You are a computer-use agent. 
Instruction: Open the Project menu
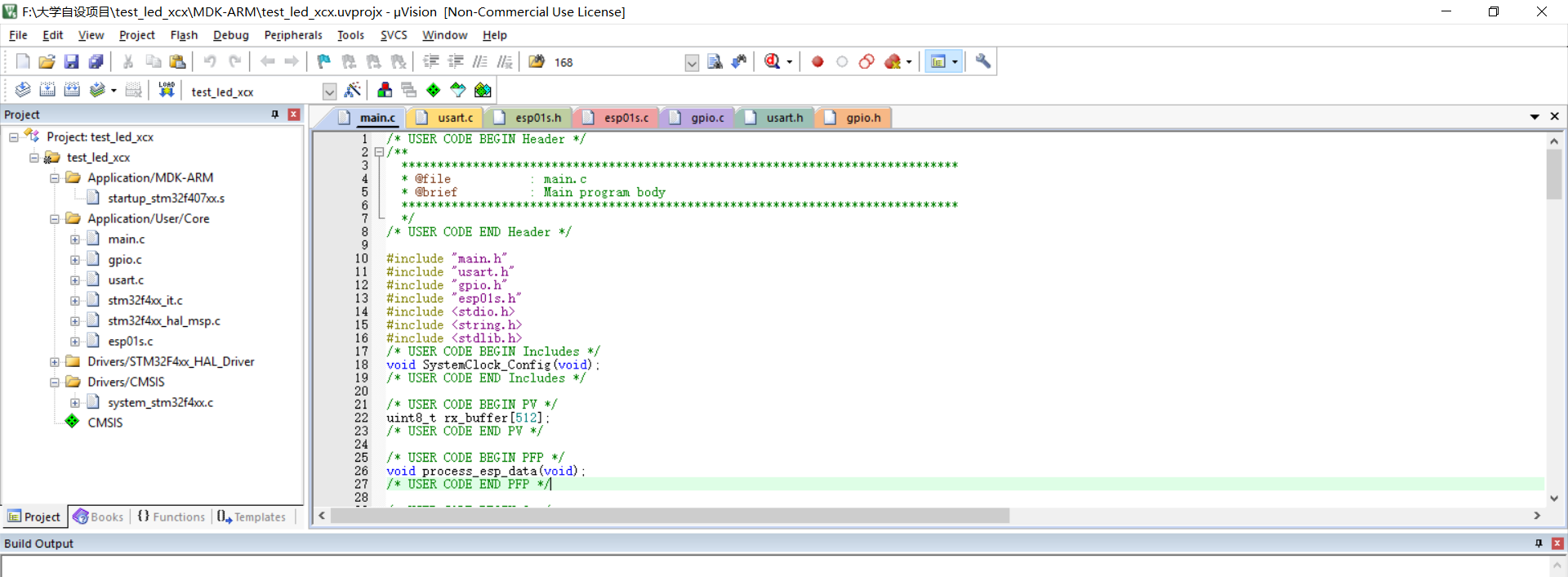click(136, 35)
